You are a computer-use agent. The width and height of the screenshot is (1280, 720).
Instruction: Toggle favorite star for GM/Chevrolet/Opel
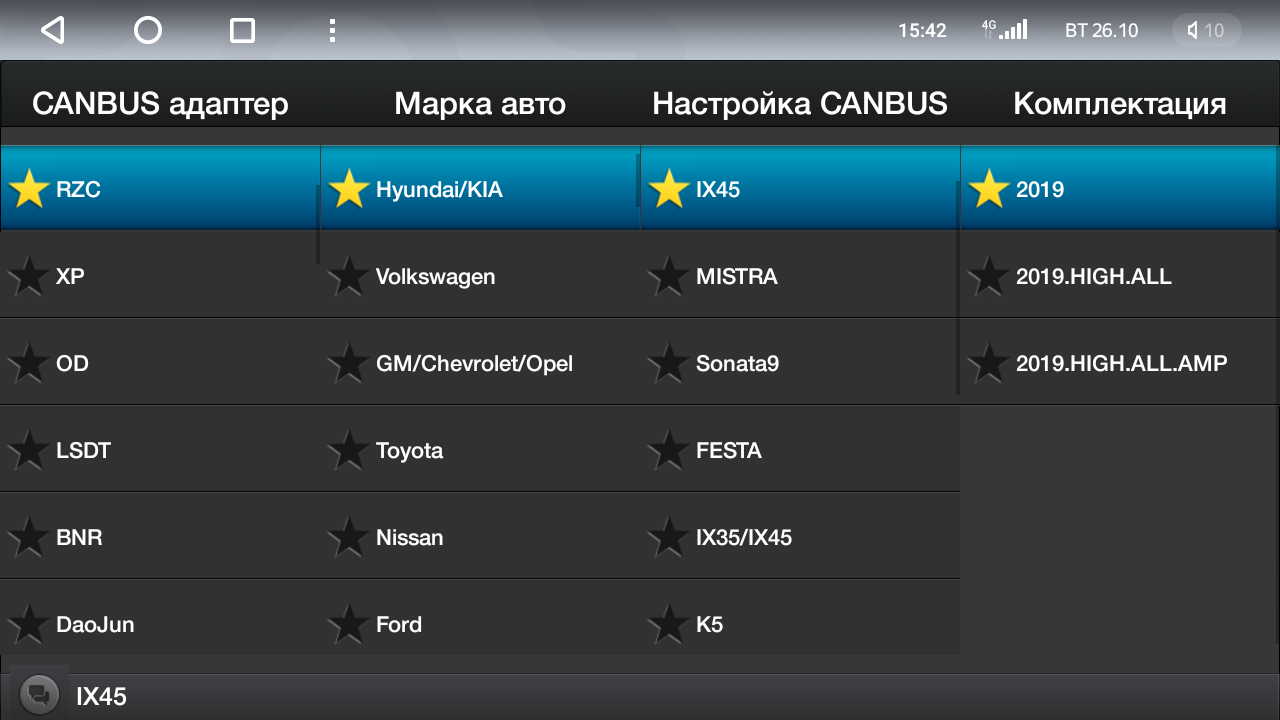click(x=349, y=363)
